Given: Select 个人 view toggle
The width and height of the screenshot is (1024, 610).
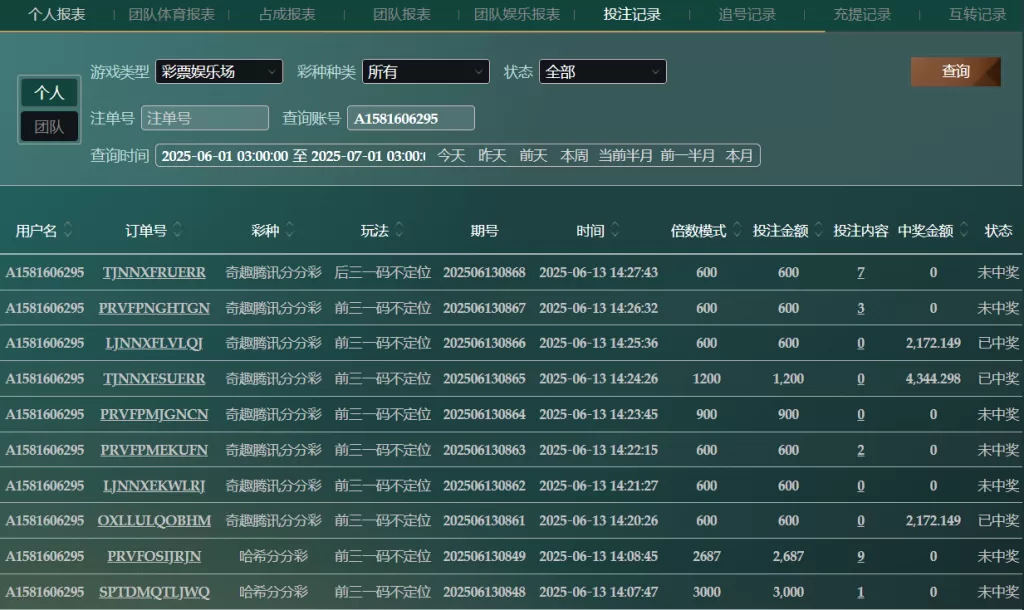Looking at the screenshot, I should (49, 93).
